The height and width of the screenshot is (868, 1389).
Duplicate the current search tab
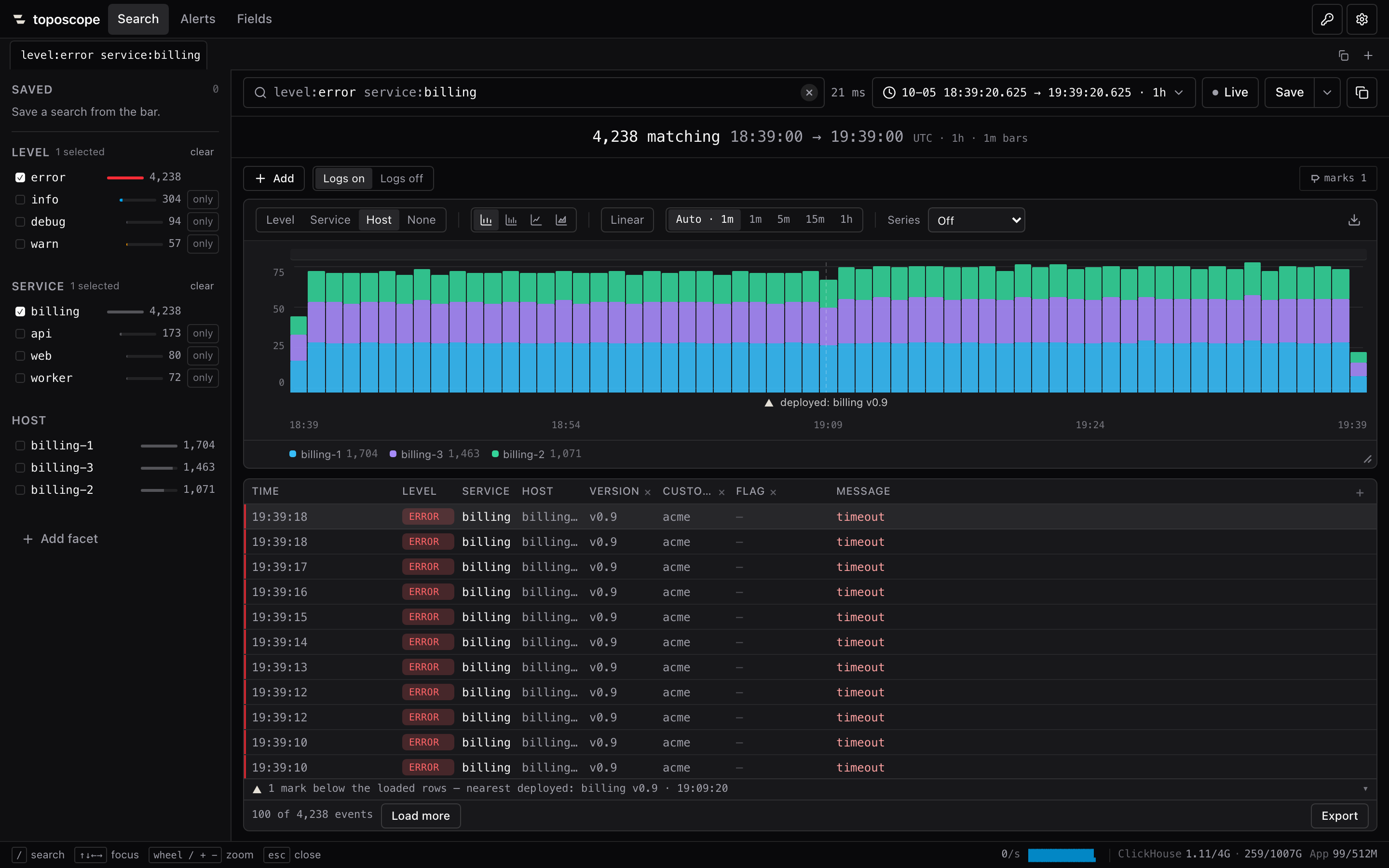click(1343, 55)
